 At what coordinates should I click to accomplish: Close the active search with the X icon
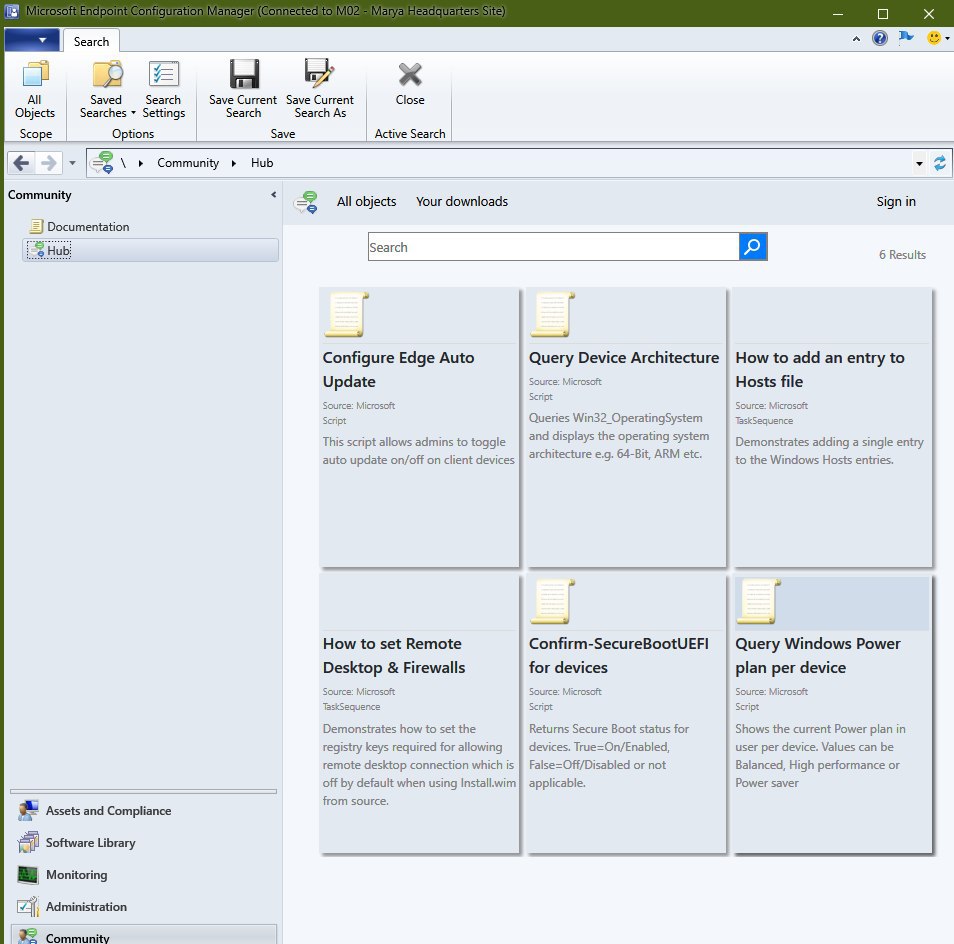tap(410, 75)
